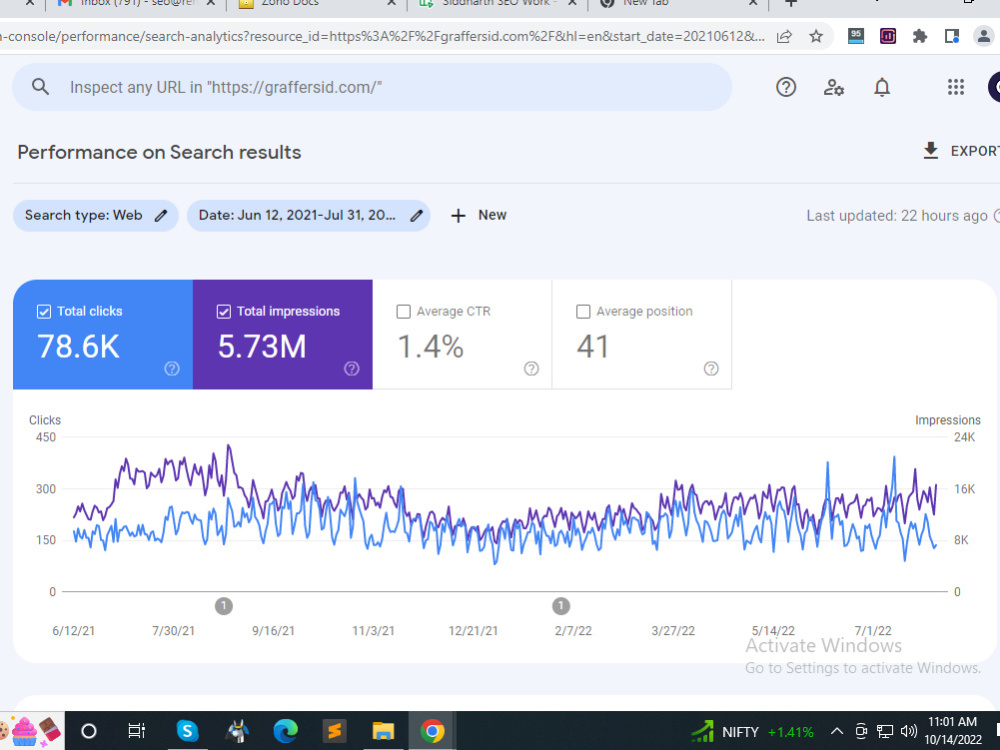Open help icon on Average position card
The height and width of the screenshot is (750, 1000).
pyautogui.click(x=711, y=369)
